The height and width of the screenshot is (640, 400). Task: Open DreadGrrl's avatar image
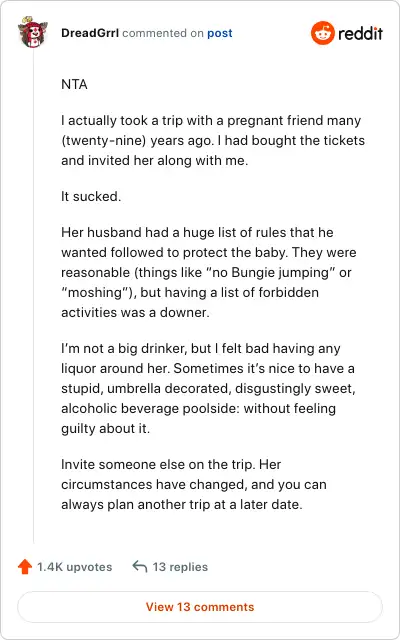(33, 33)
